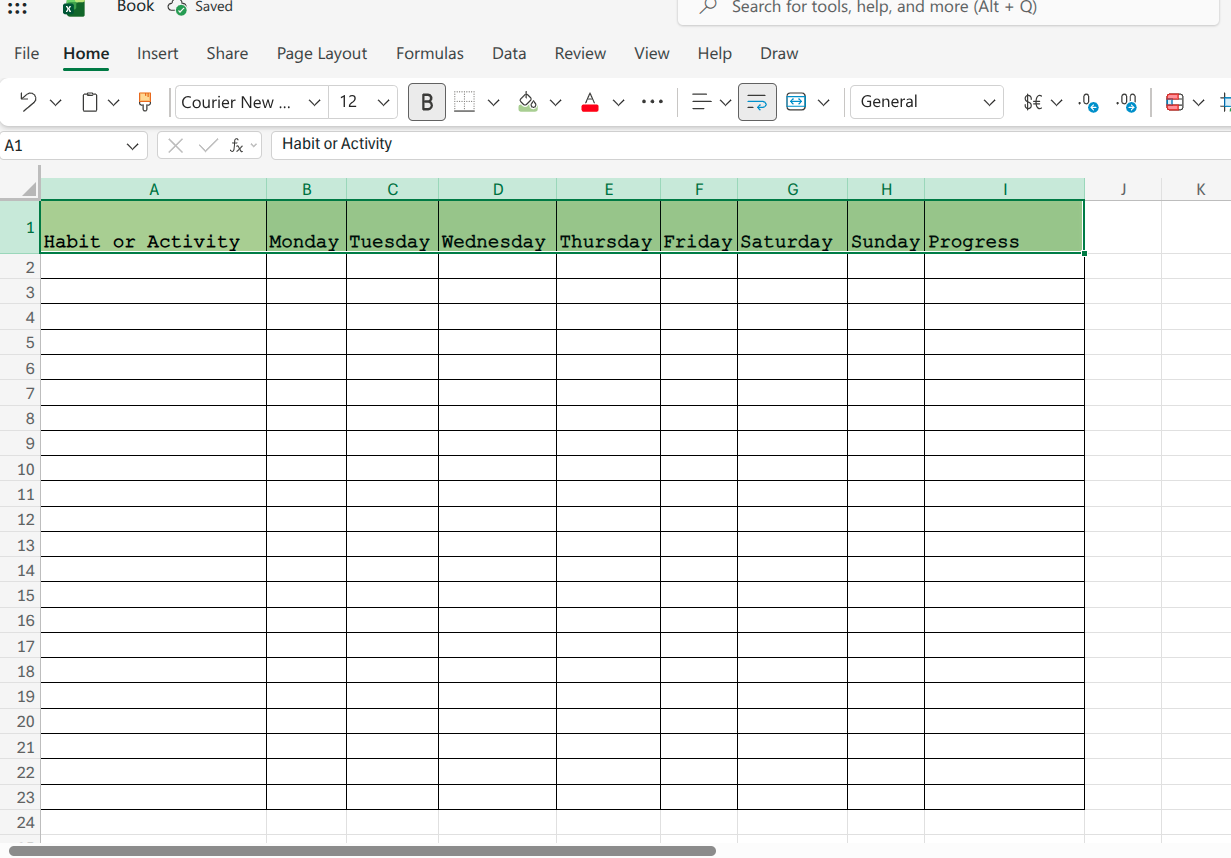
Task: Switch to the Draw tab
Action: (x=779, y=54)
